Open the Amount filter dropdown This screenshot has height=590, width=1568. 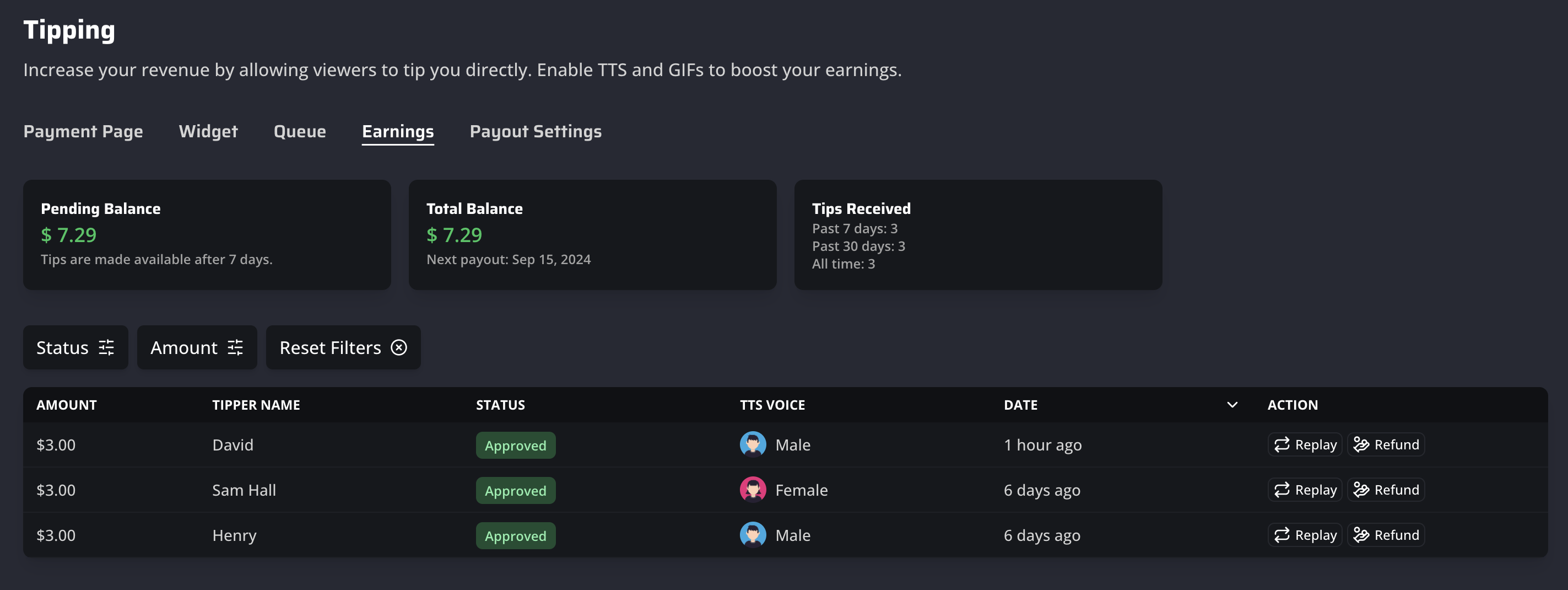(197, 347)
